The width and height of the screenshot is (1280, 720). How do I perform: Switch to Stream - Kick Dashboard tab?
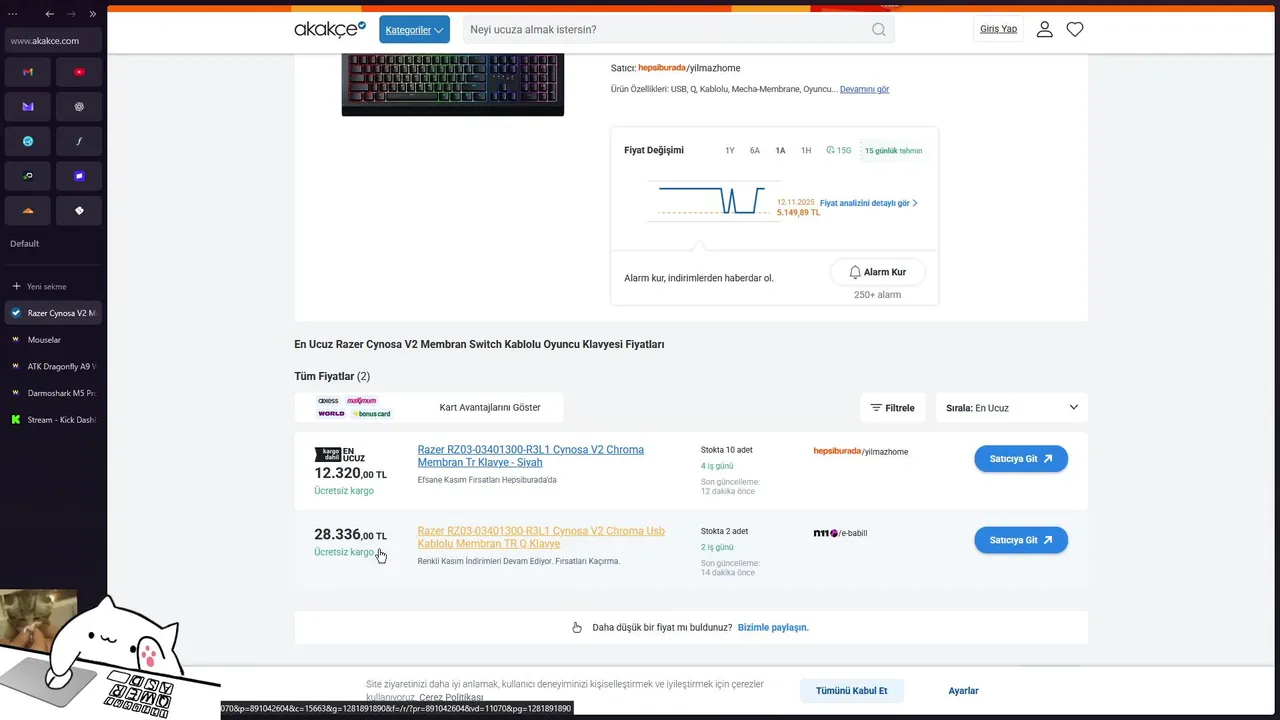[x=53, y=420]
